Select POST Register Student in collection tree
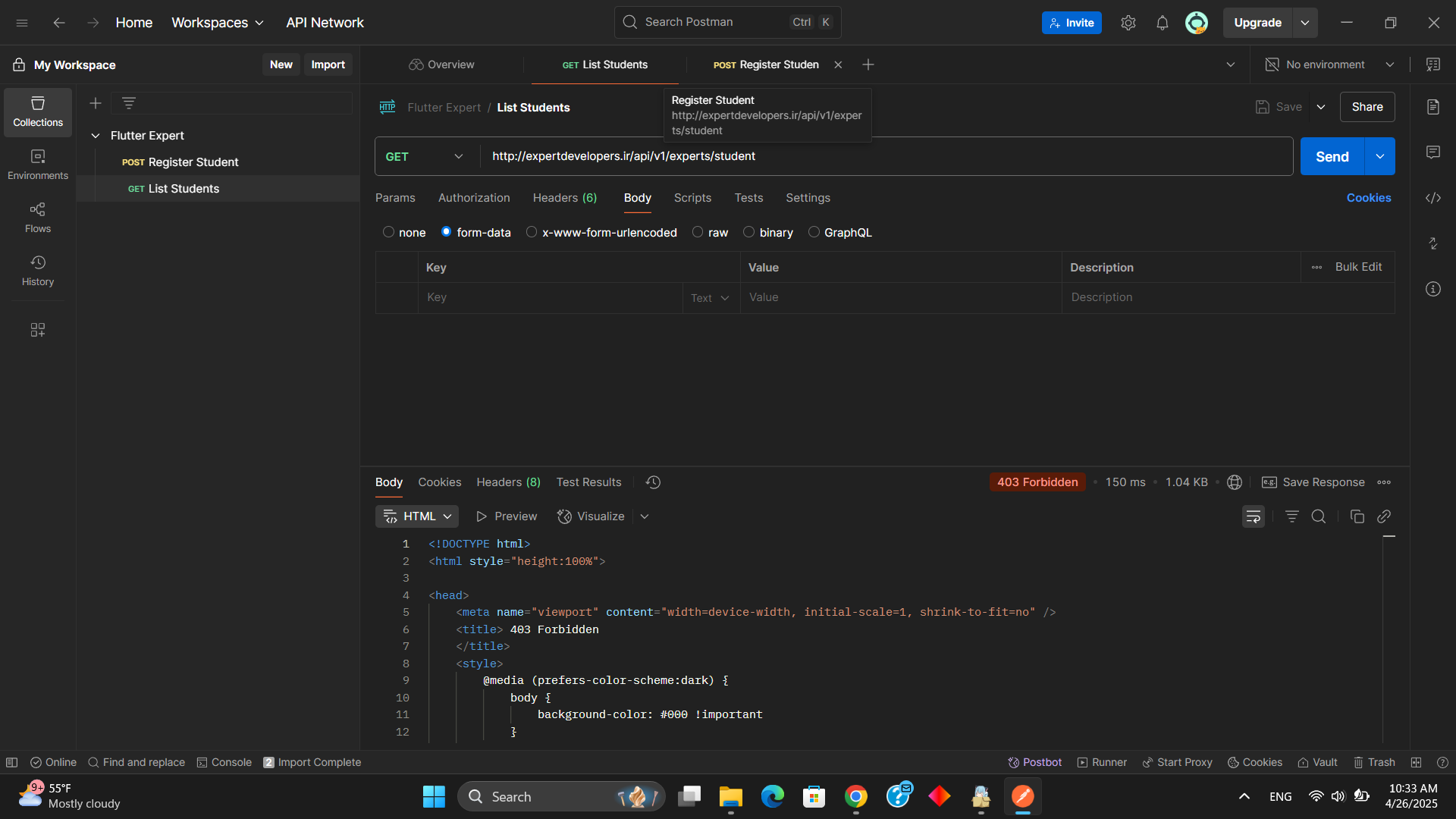The height and width of the screenshot is (819, 1456). coord(218,162)
